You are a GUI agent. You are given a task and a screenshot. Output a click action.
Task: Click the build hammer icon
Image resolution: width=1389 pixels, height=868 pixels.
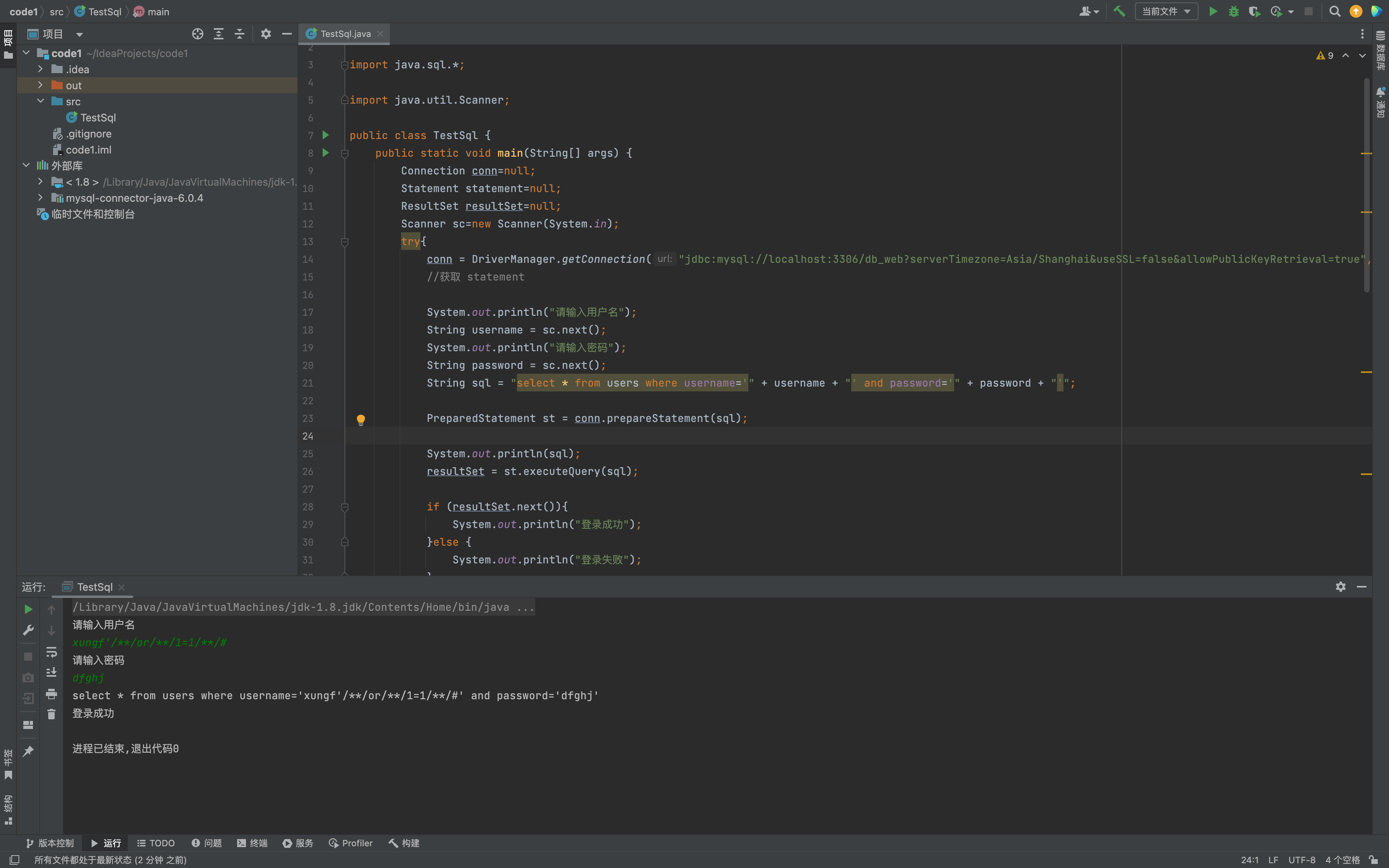(1119, 12)
